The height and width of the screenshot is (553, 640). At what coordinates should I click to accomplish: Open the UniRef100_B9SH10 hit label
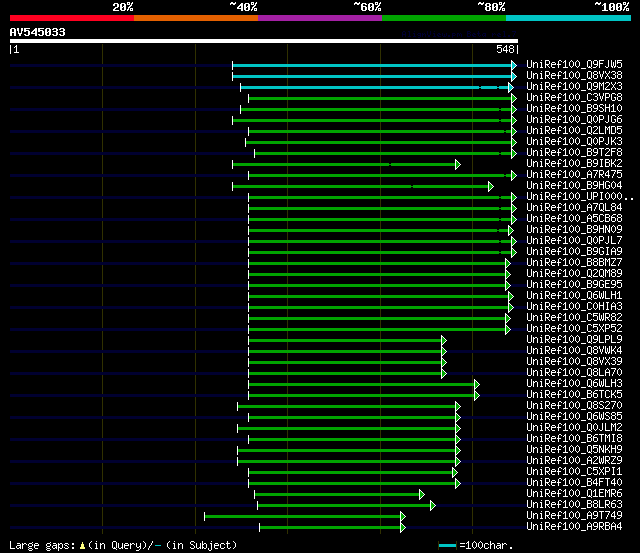click(574, 108)
